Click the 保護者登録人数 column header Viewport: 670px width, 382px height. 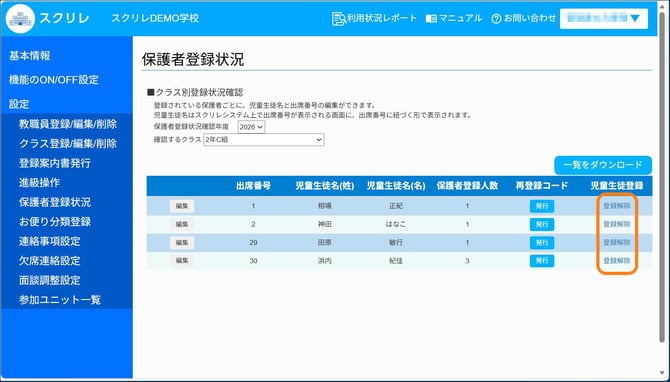click(467, 186)
